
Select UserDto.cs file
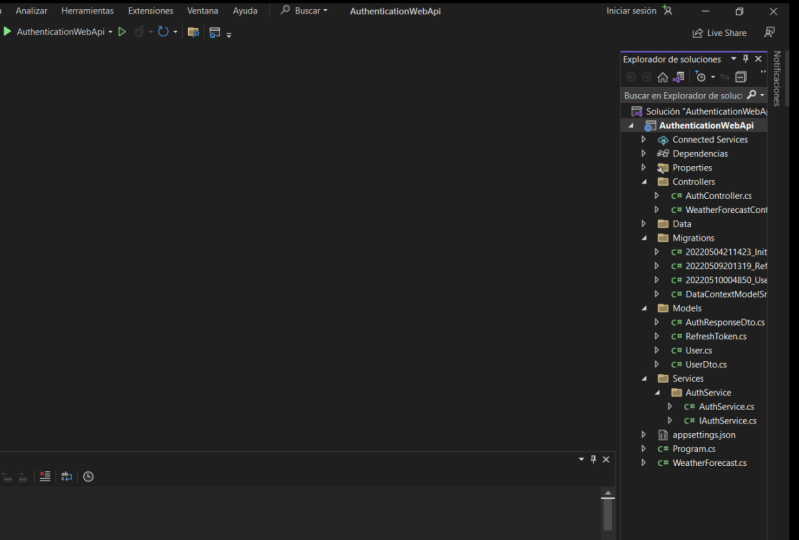tap(706, 365)
